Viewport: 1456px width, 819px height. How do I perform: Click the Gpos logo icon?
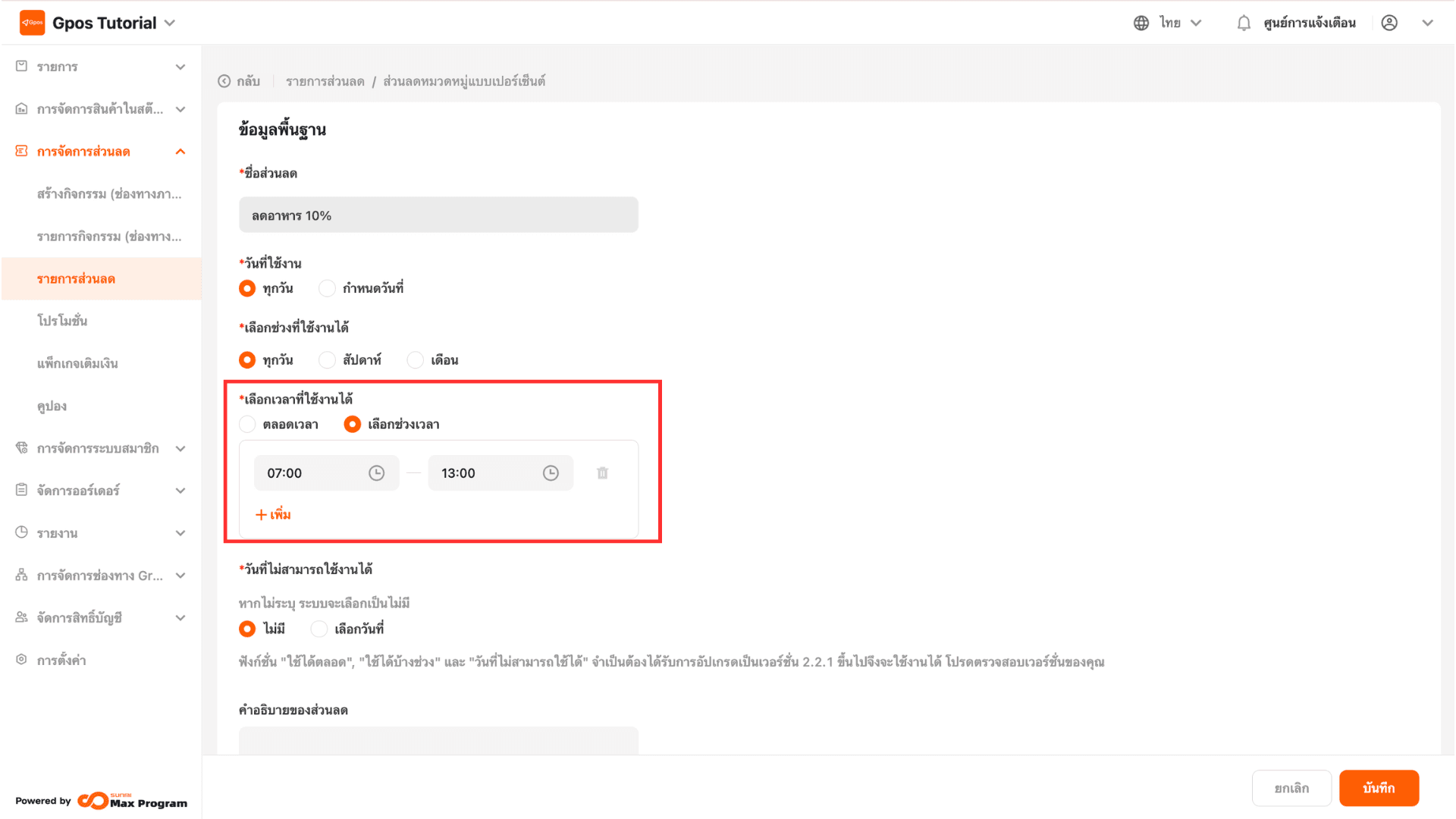[32, 23]
